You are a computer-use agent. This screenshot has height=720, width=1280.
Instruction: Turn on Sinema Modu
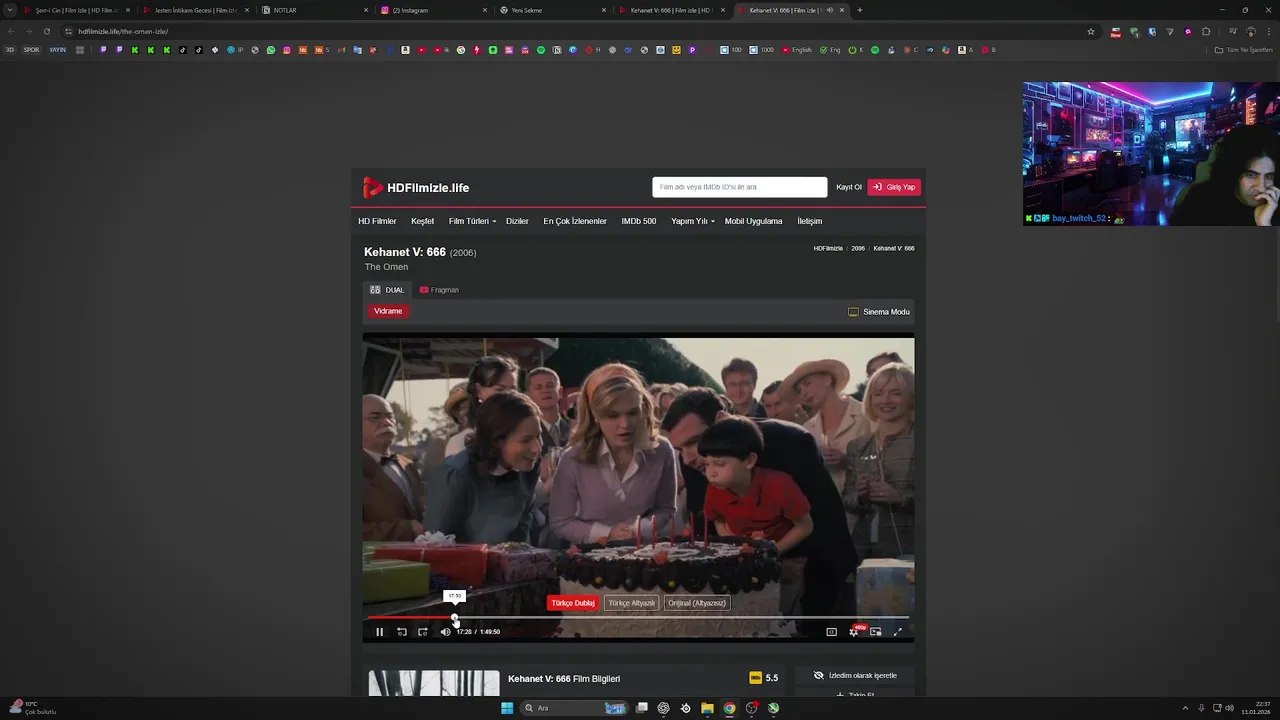[879, 312]
